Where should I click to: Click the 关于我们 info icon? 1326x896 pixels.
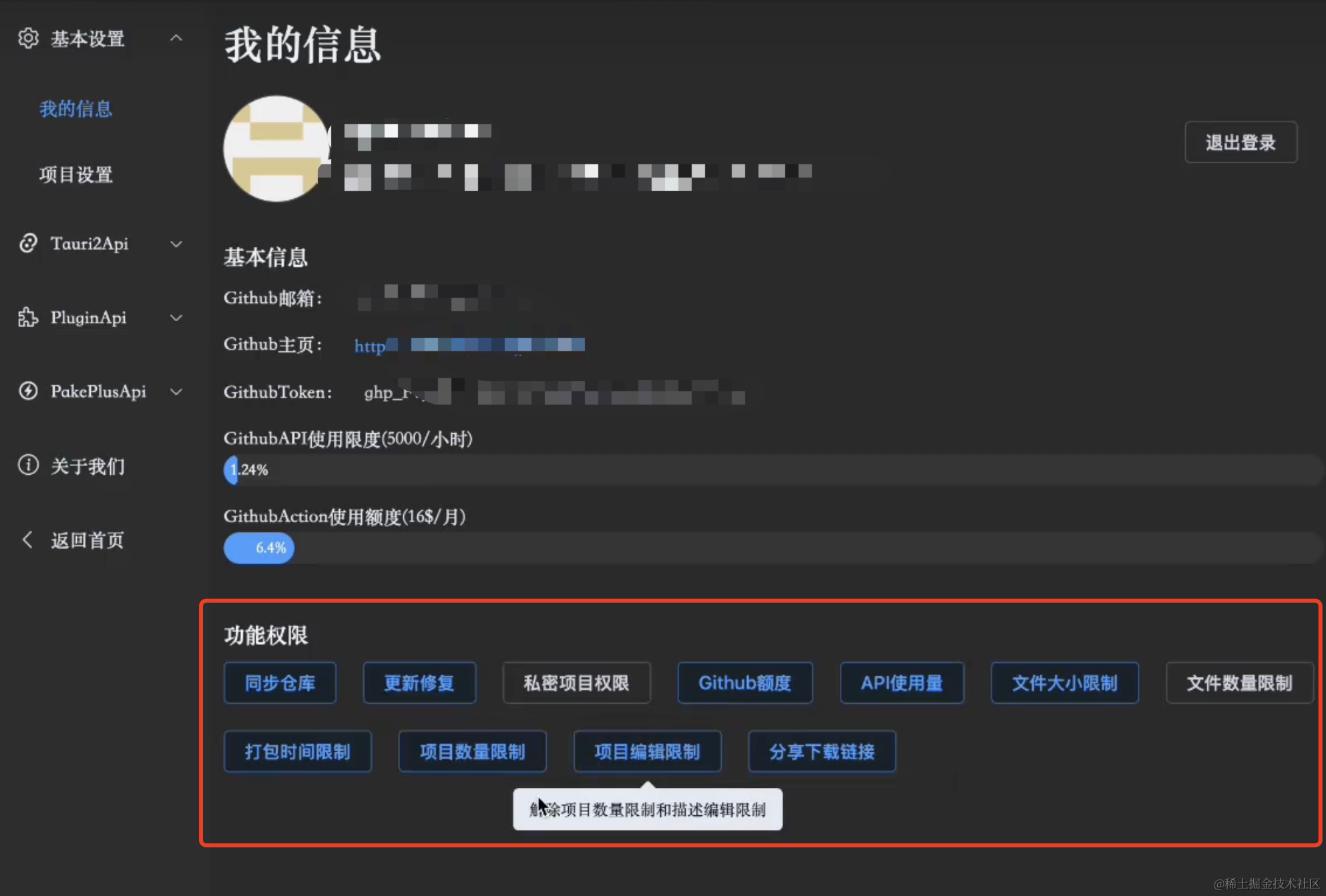28,465
